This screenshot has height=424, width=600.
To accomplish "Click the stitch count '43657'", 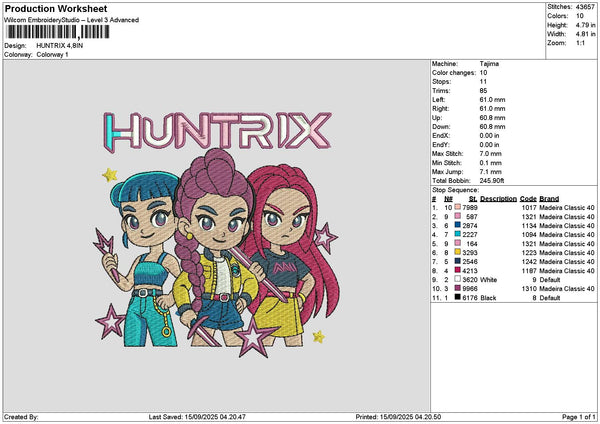I will pos(585,7).
